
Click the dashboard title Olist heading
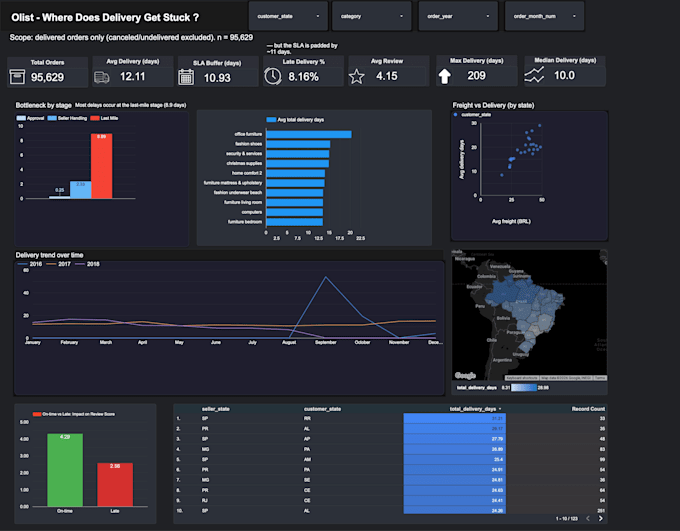tap(105, 17)
